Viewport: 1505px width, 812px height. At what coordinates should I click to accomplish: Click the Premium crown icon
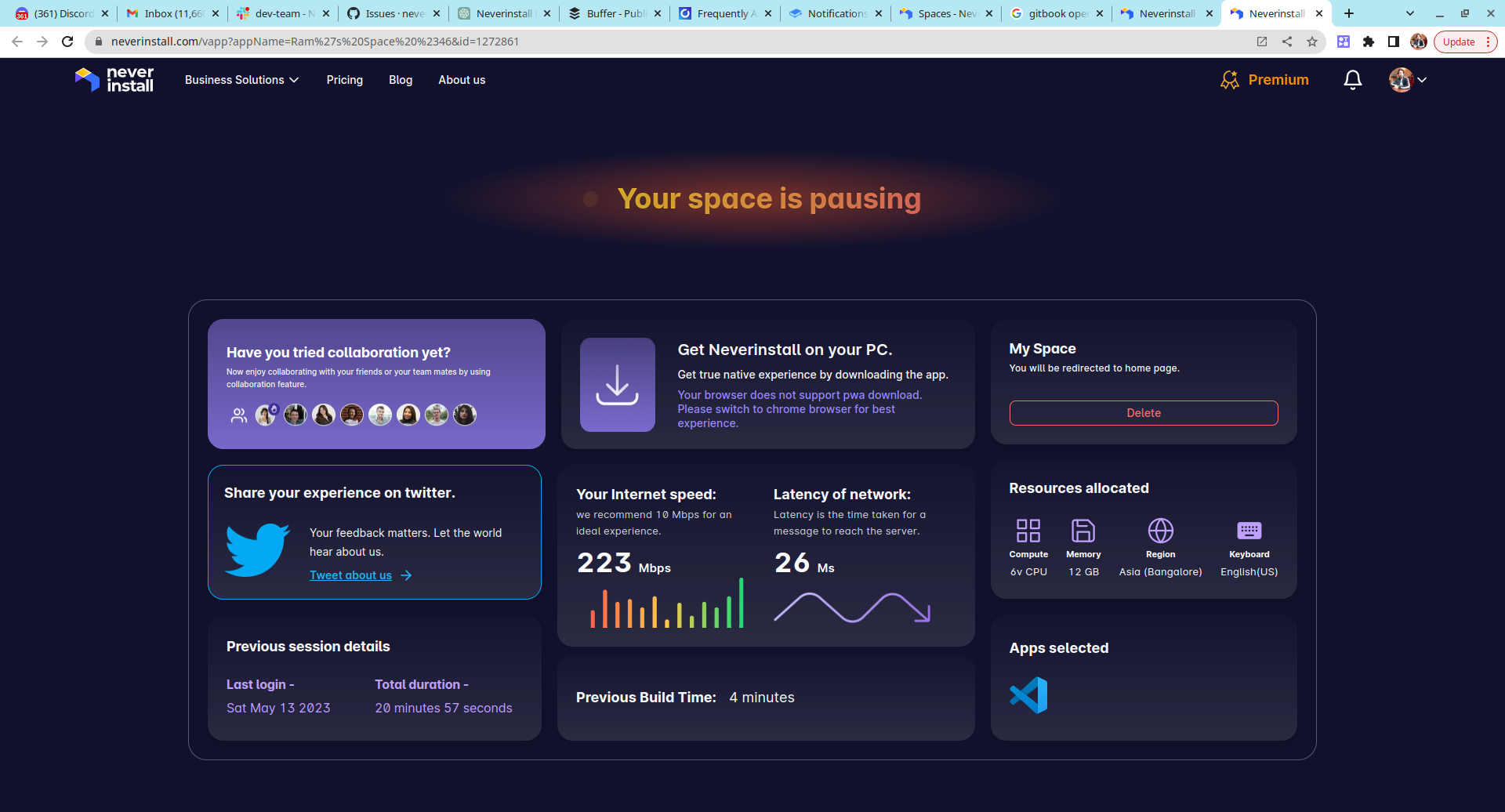click(x=1230, y=80)
